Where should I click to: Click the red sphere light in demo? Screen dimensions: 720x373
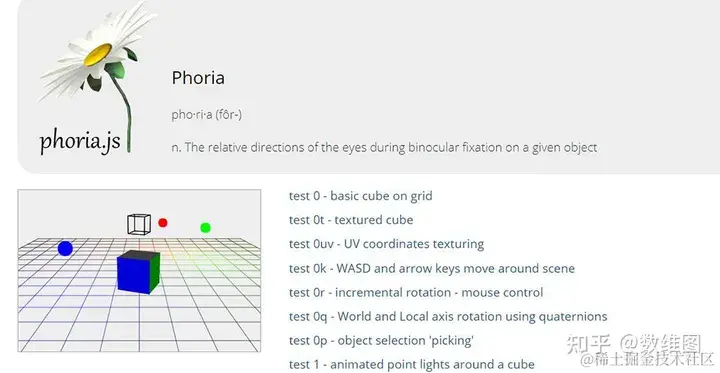click(x=163, y=223)
